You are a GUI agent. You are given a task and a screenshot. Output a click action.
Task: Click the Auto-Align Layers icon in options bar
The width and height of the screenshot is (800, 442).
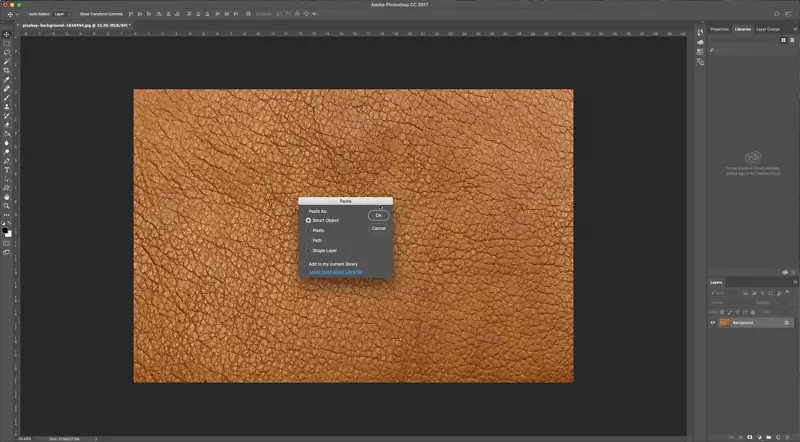click(248, 14)
